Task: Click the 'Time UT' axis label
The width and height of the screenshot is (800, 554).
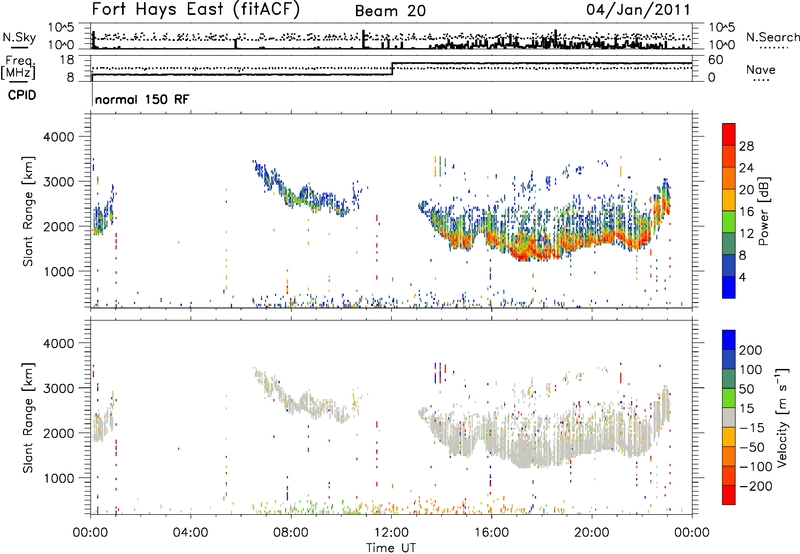Action: 391,548
